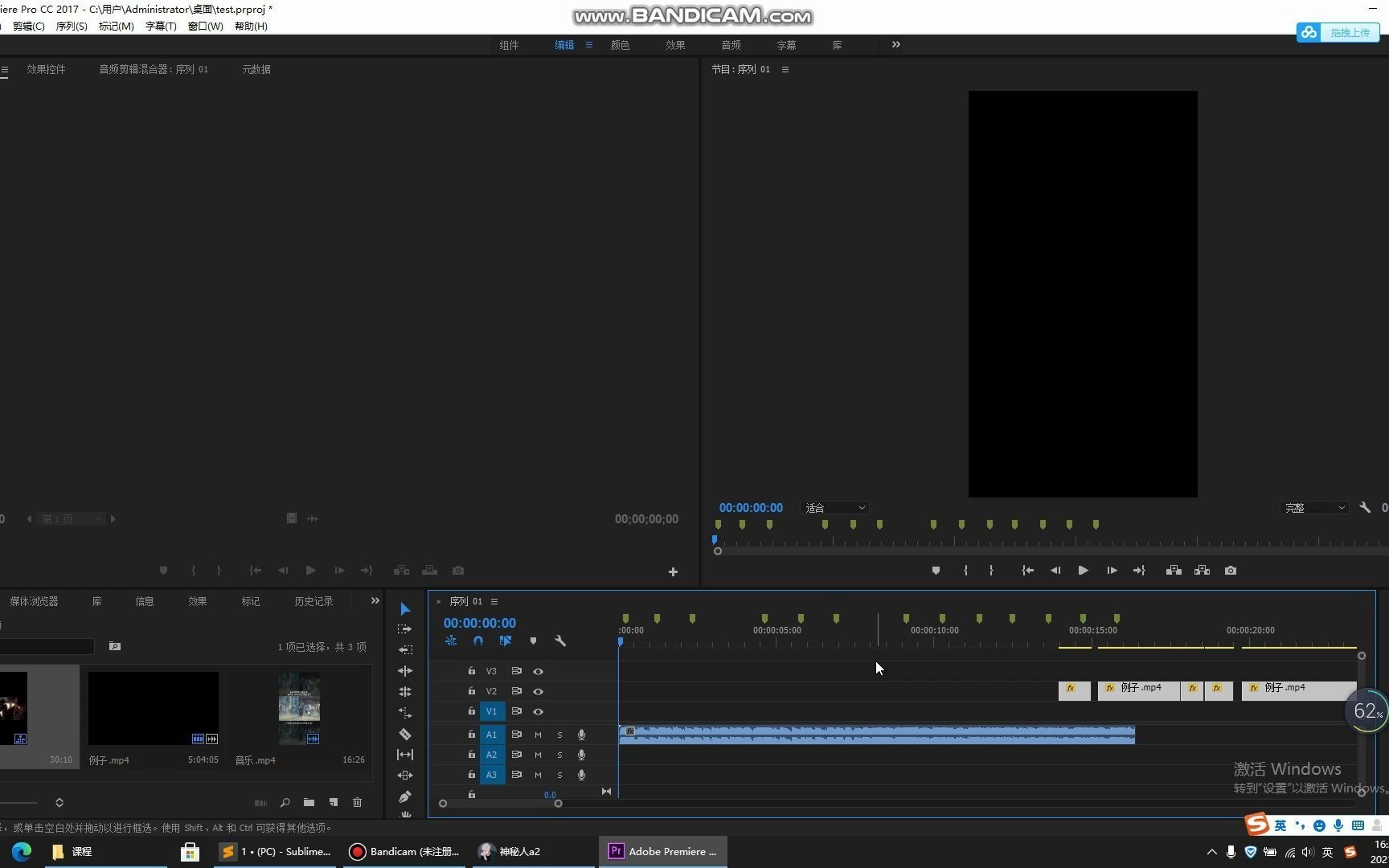
Task: Open button editor plus in source monitor
Action: tap(673, 571)
